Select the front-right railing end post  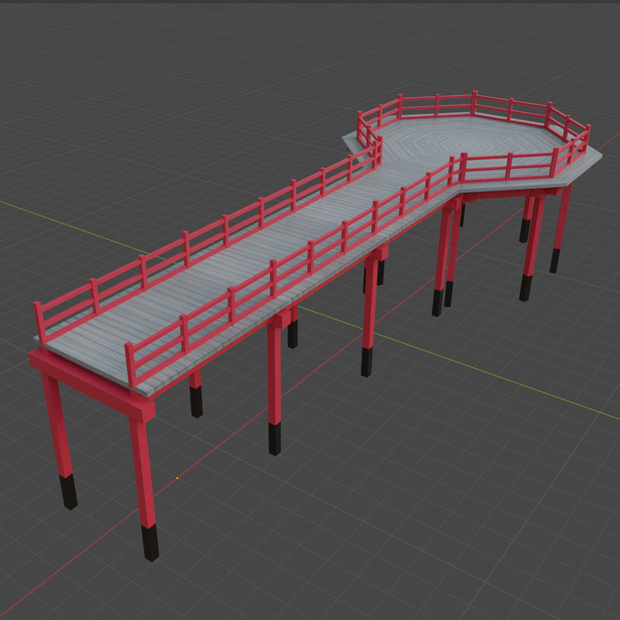tap(131, 366)
